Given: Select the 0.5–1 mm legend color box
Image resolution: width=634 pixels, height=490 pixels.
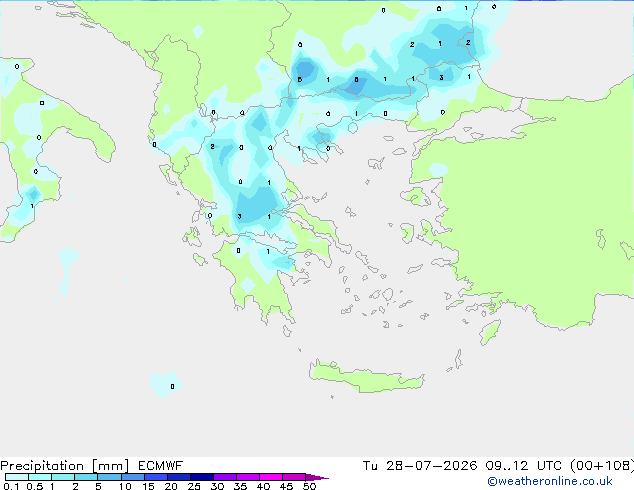Looking at the screenshot, I should click(x=40, y=477).
